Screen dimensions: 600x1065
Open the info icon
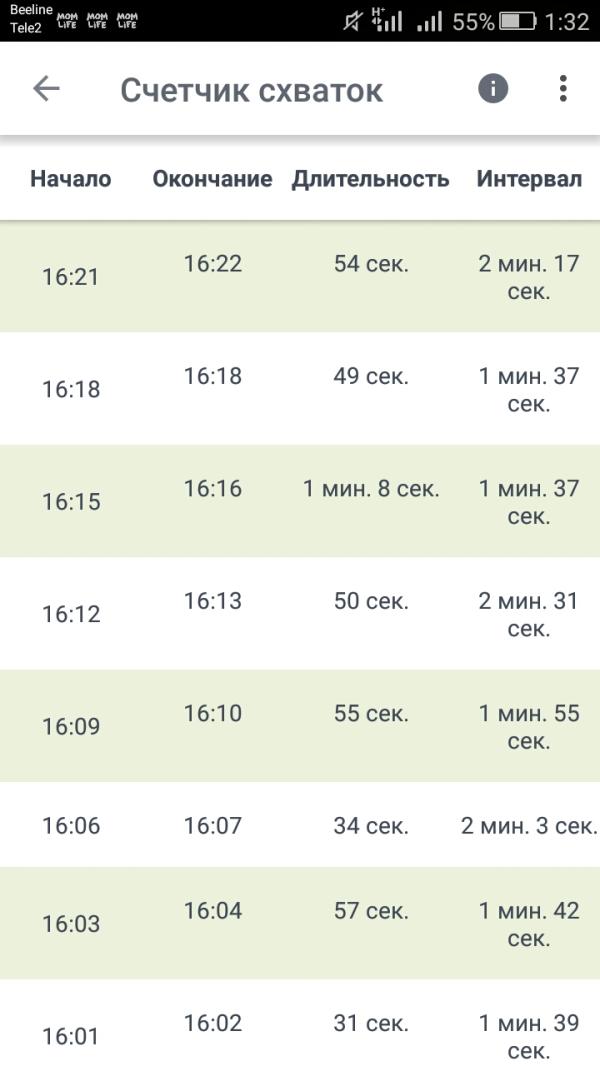pos(493,88)
